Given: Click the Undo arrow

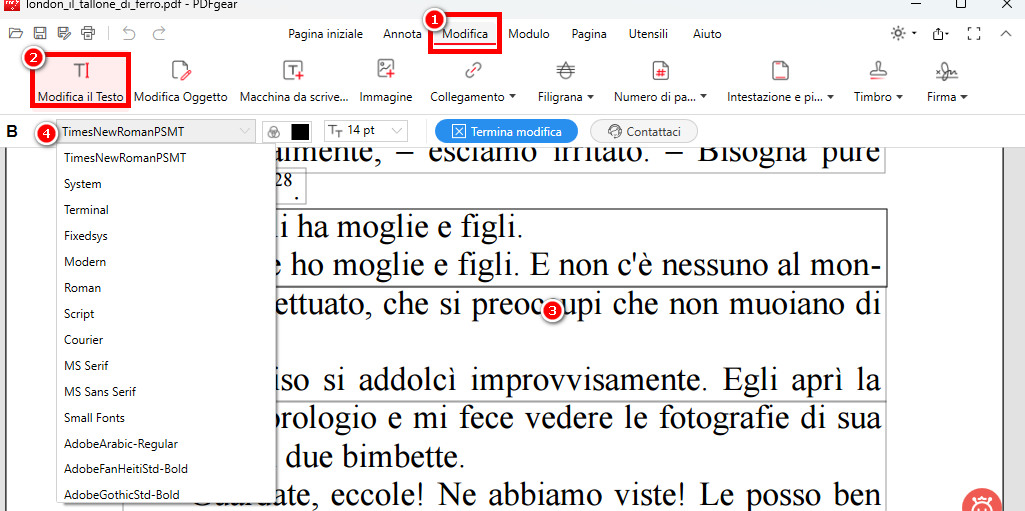Looking at the screenshot, I should pos(129,33).
